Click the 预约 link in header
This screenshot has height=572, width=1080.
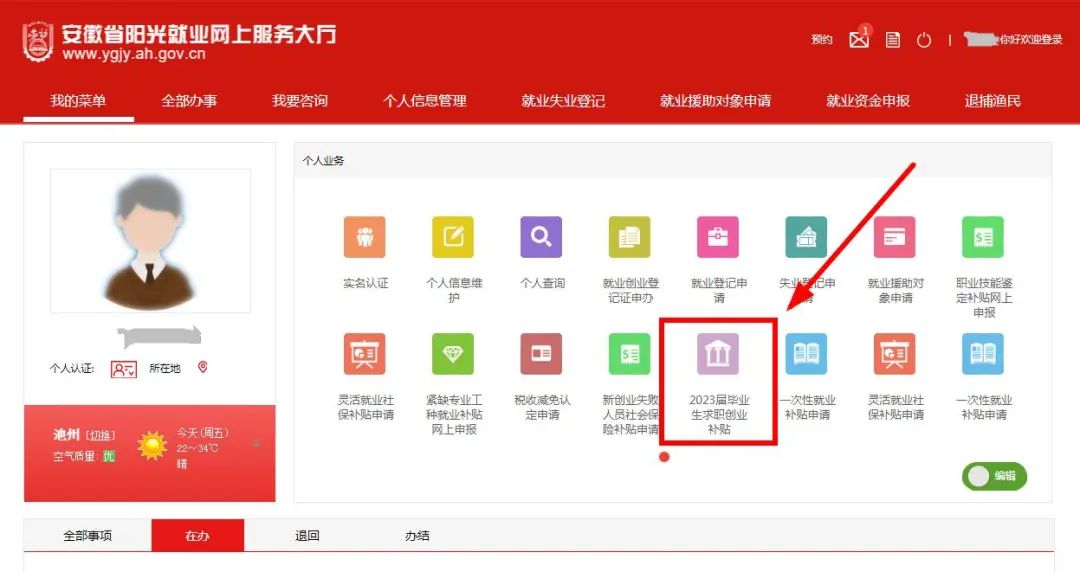coord(822,40)
